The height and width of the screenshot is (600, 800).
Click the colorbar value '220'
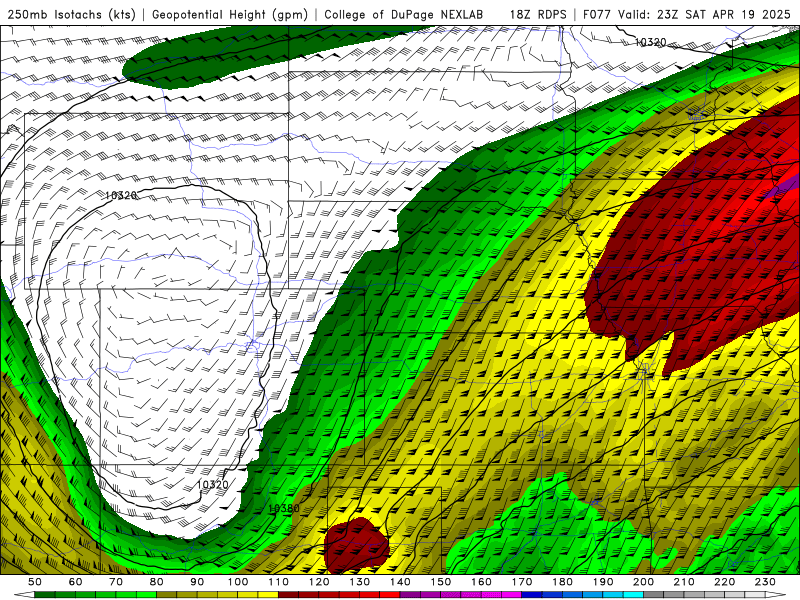(x=725, y=582)
